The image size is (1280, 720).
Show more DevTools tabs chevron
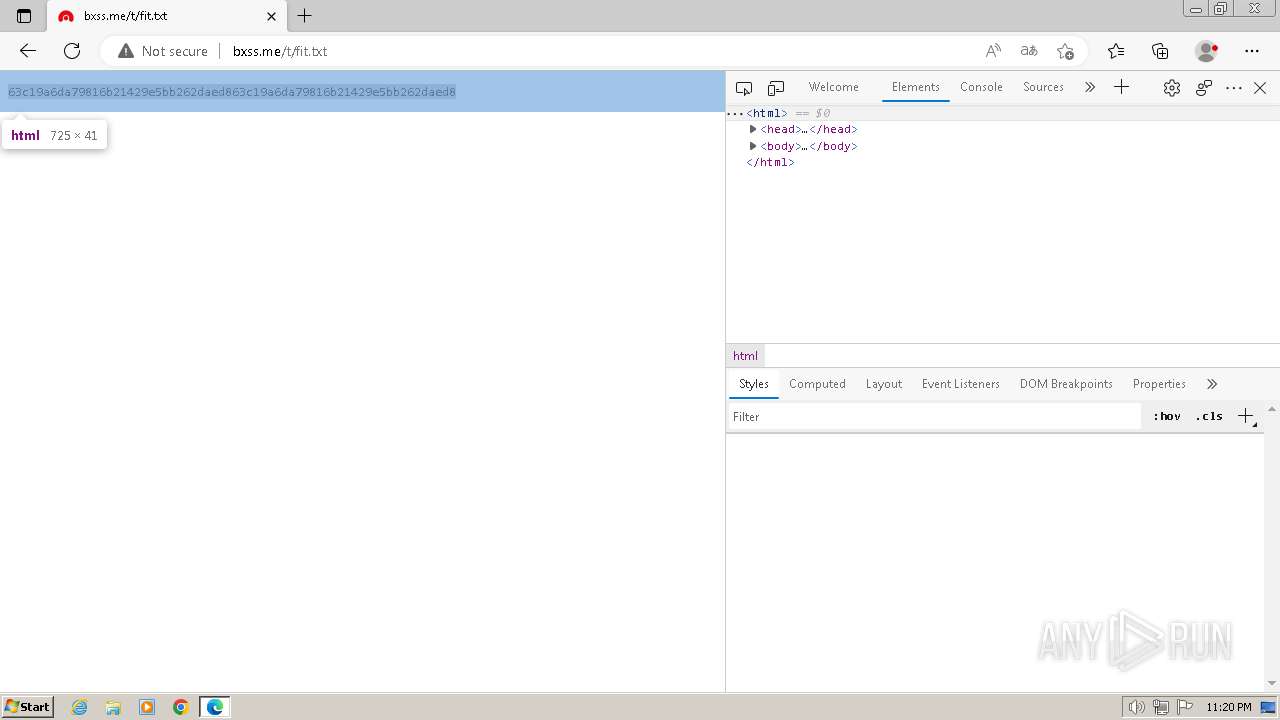(x=1090, y=87)
